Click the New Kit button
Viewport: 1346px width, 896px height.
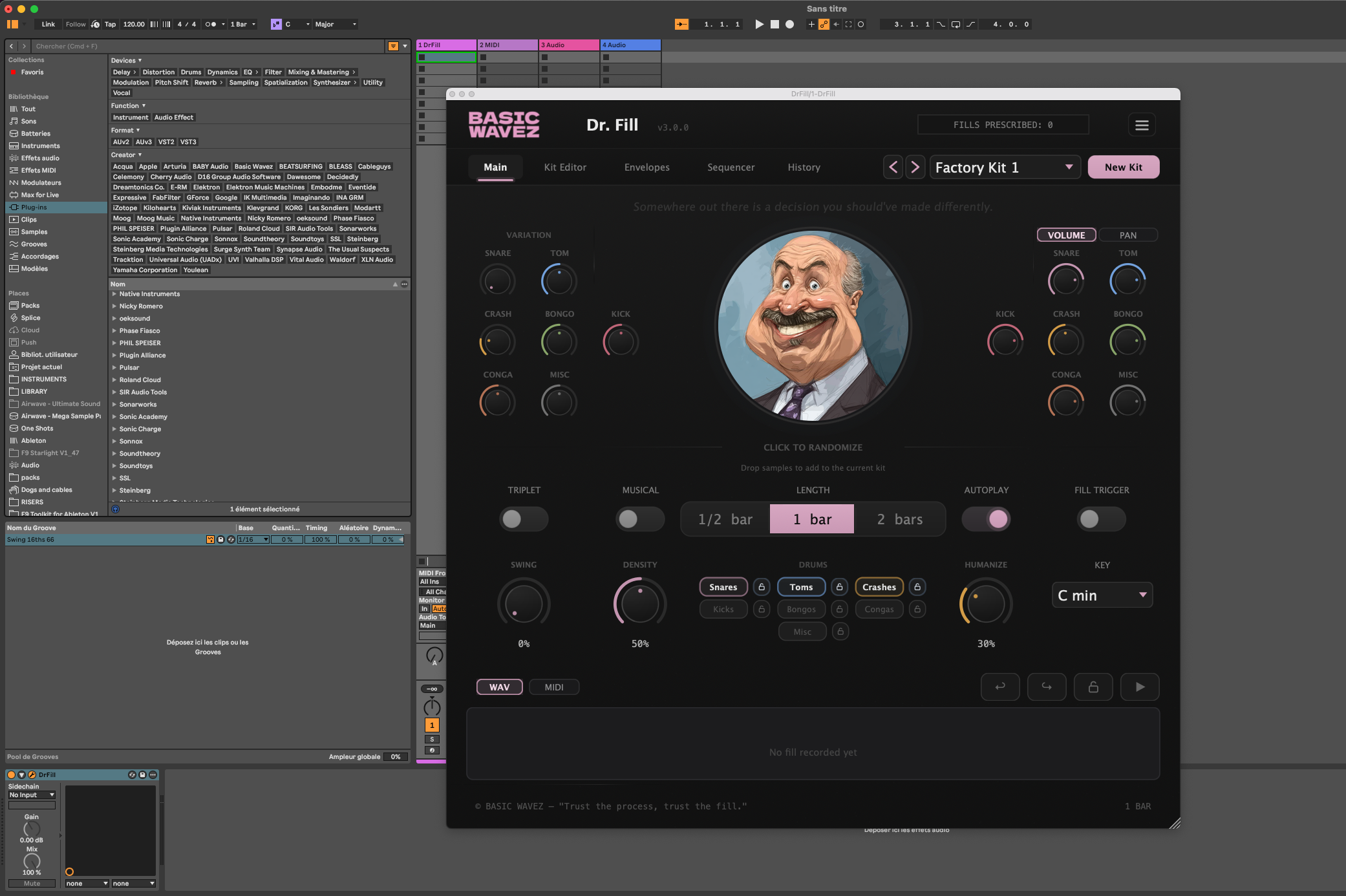[1124, 167]
